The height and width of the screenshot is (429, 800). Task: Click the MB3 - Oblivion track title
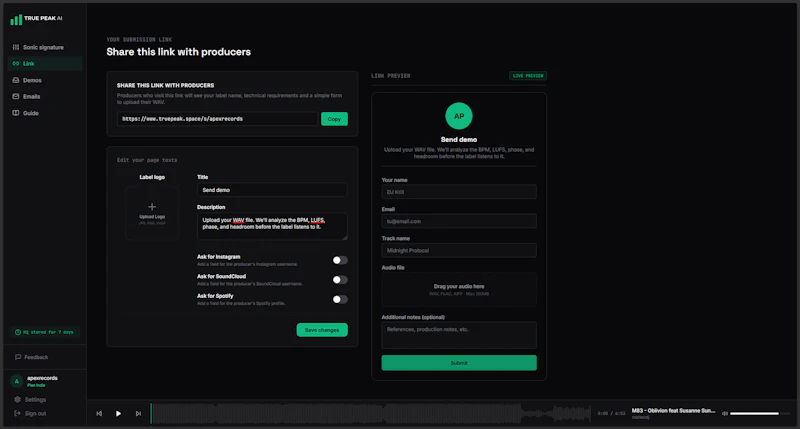(673, 411)
